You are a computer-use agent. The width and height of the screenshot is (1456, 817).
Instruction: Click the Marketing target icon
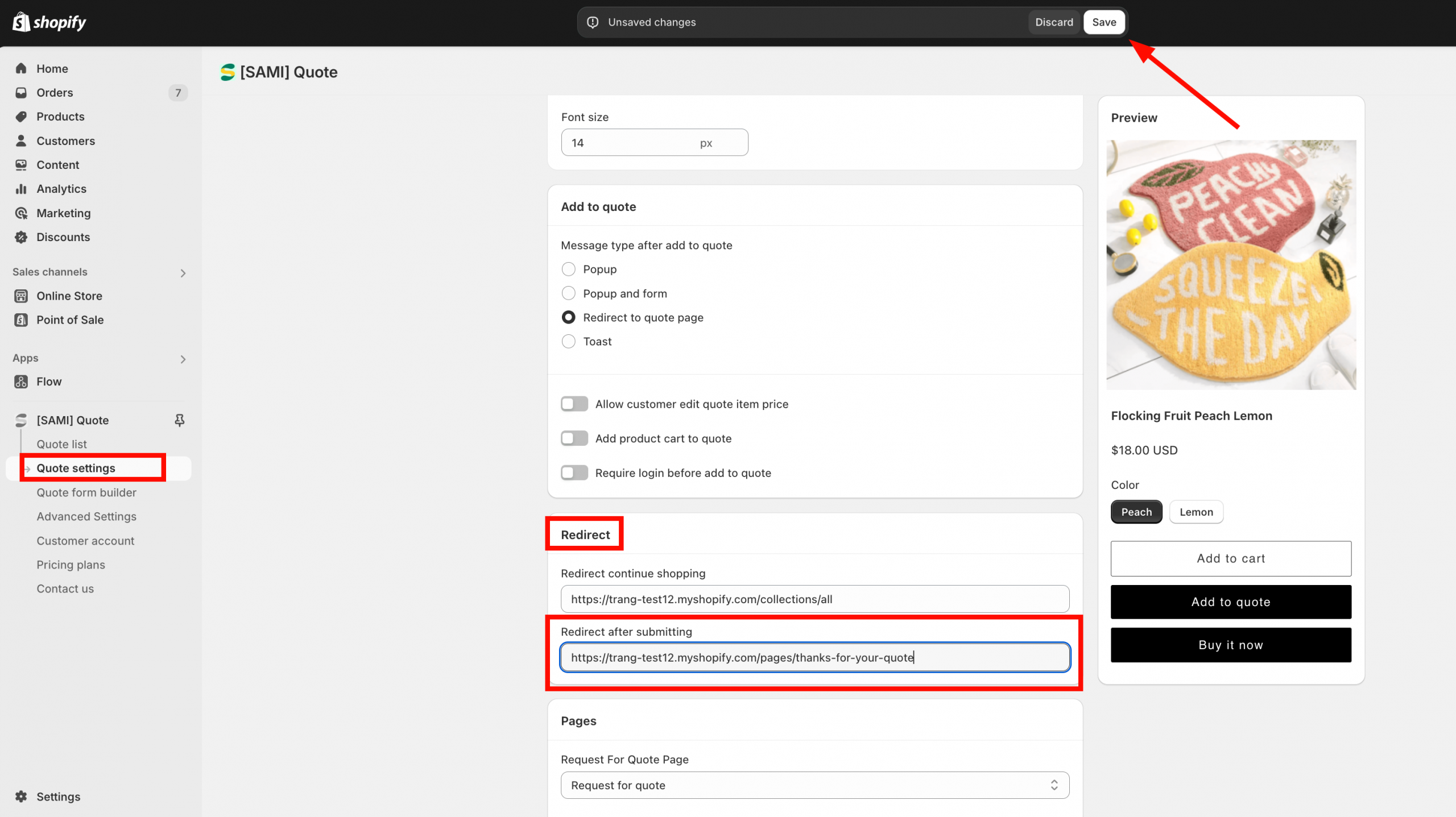21,213
